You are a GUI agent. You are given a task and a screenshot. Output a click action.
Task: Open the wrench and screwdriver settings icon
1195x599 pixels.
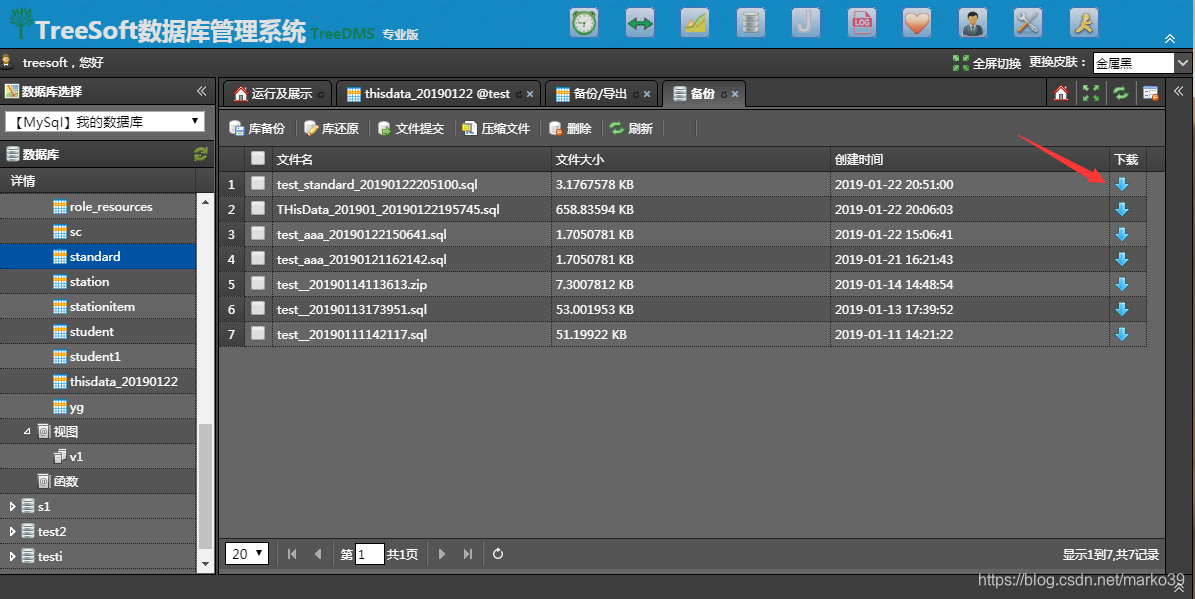[1027, 23]
